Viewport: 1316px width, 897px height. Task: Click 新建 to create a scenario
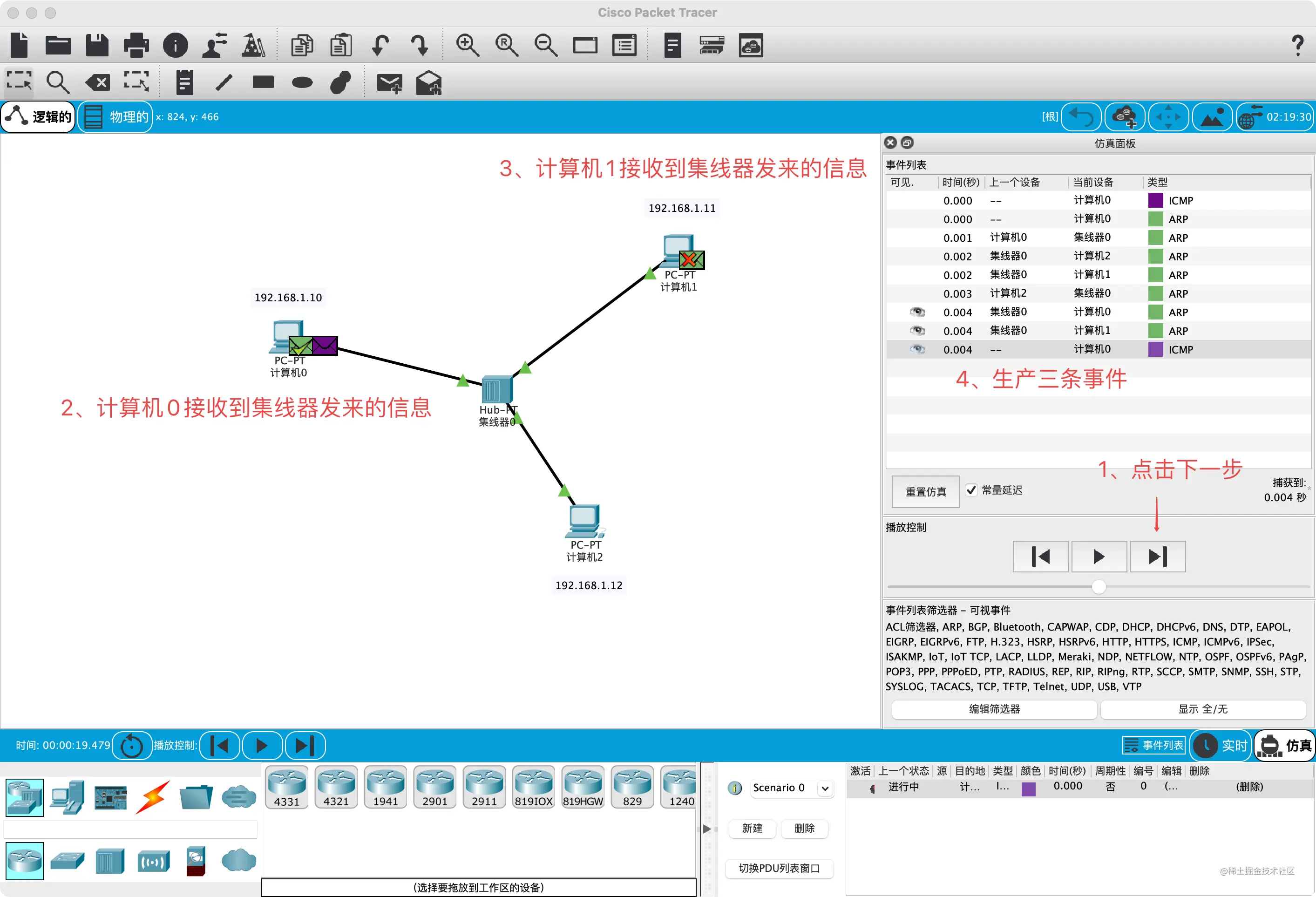tap(752, 829)
